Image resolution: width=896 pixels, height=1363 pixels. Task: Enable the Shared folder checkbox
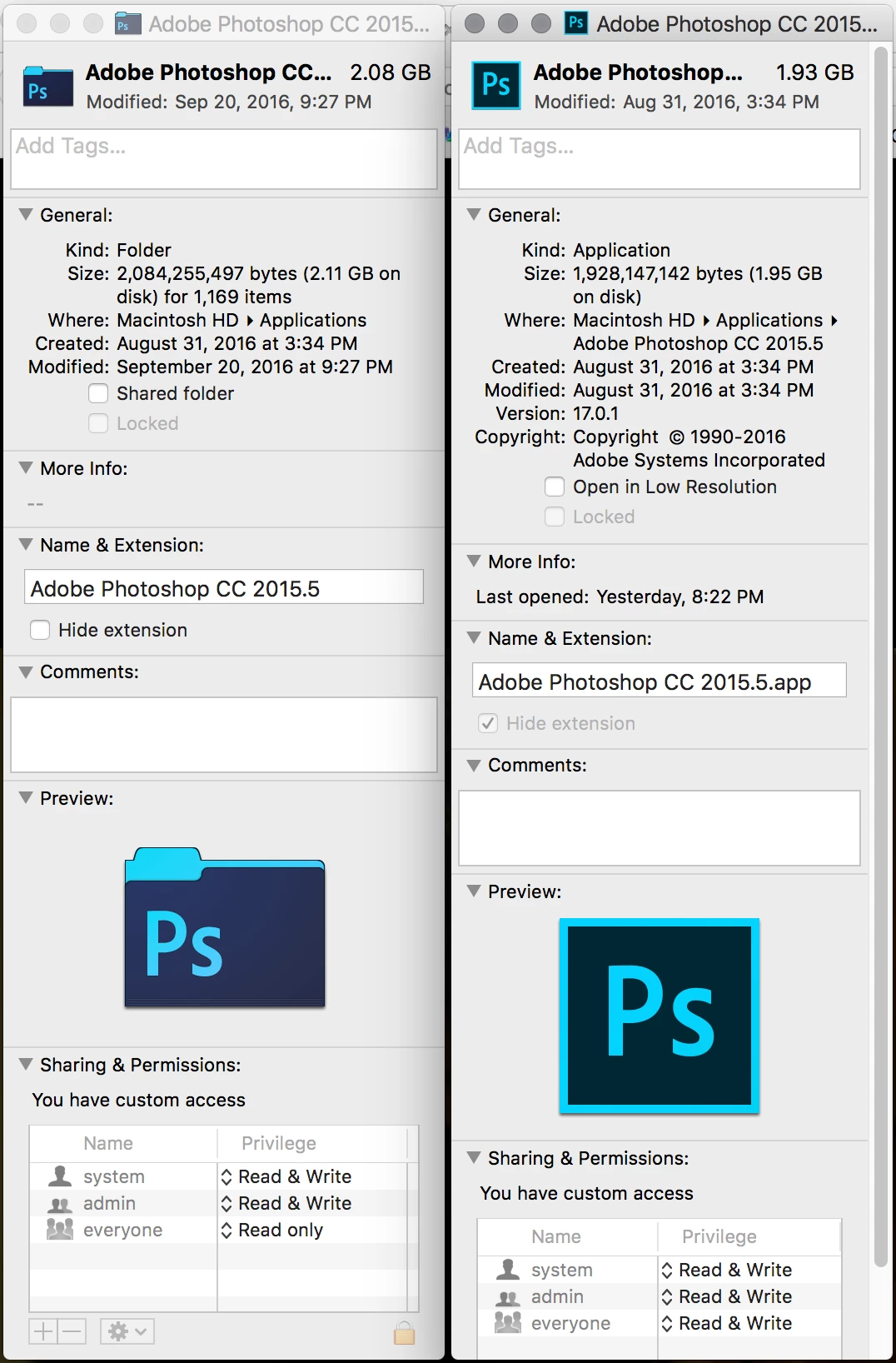98,393
